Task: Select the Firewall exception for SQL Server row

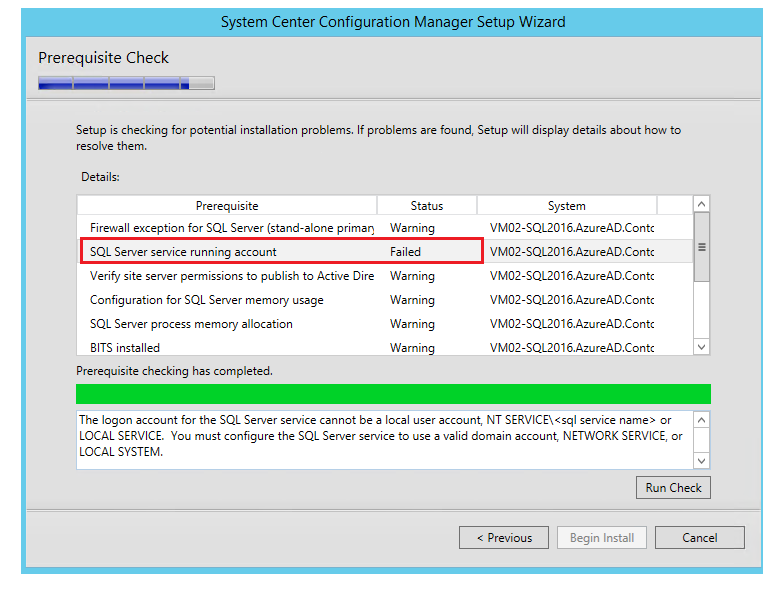Action: 385,228
